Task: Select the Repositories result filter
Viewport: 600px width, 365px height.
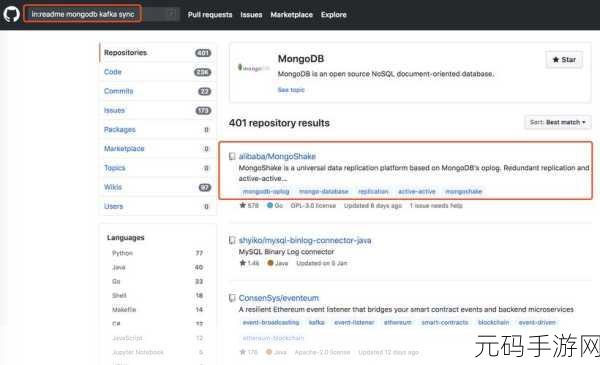Action: [157, 52]
